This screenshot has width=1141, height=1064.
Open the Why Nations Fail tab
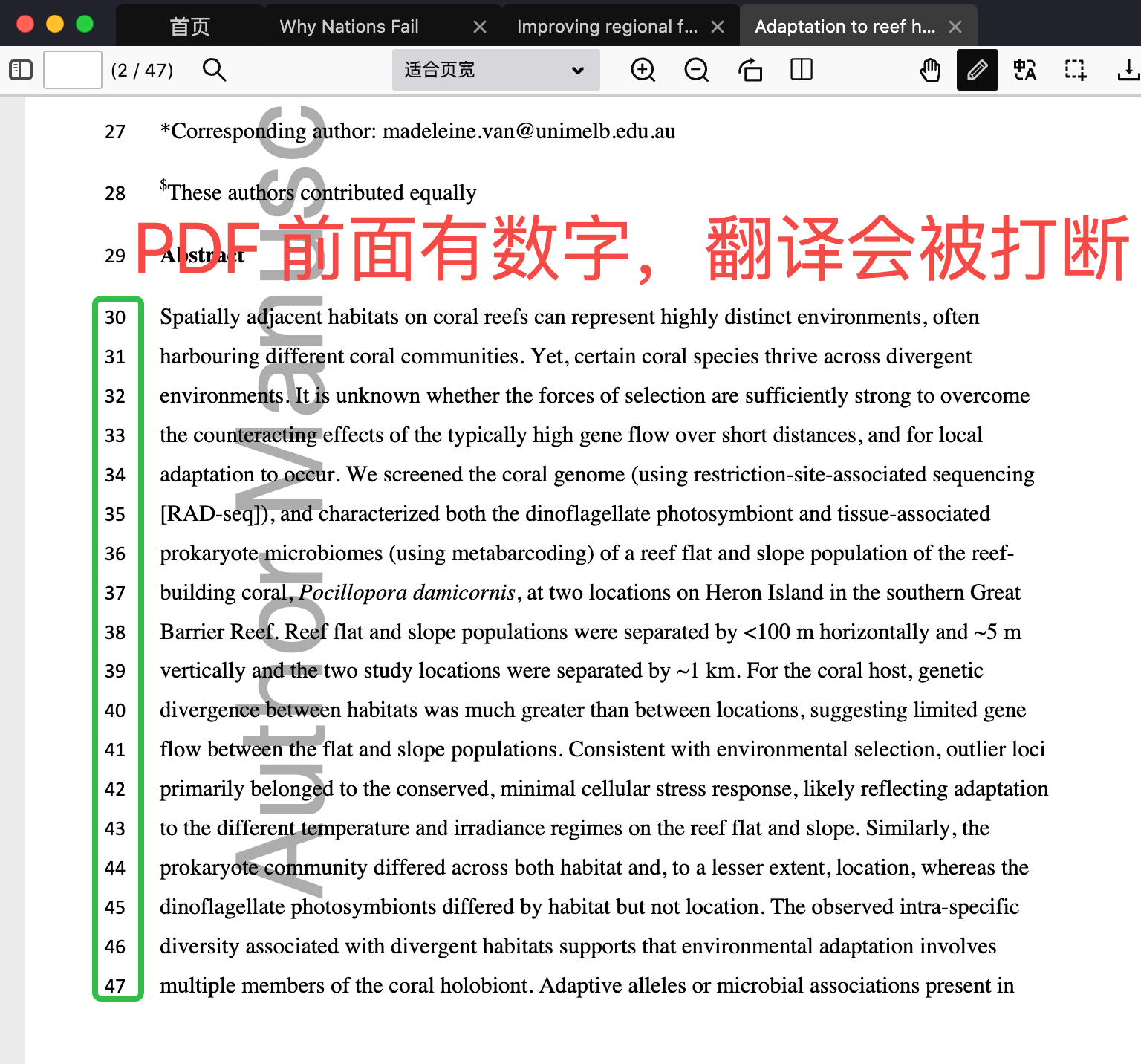(349, 27)
